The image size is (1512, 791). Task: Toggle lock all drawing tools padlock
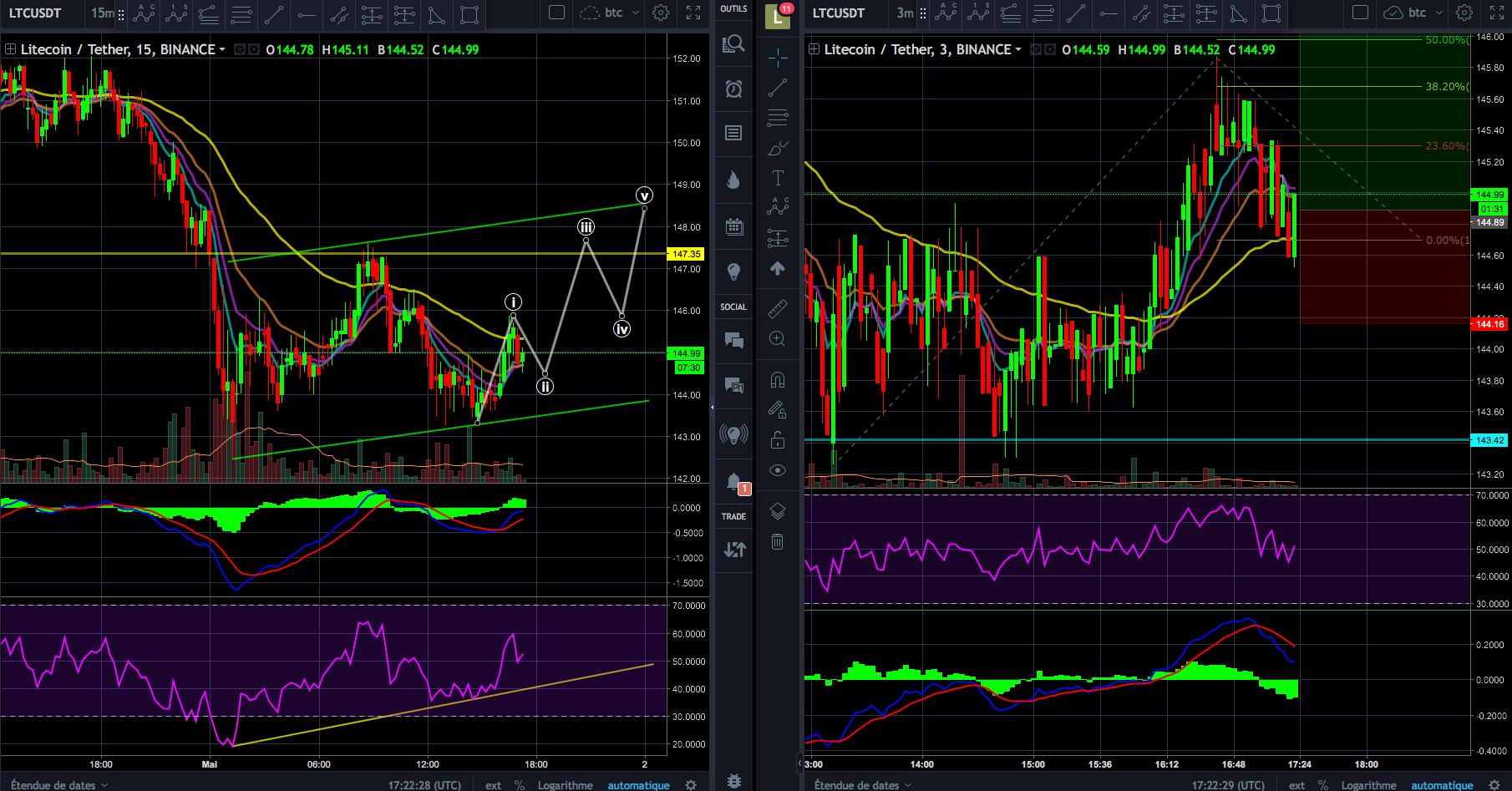coord(778,439)
